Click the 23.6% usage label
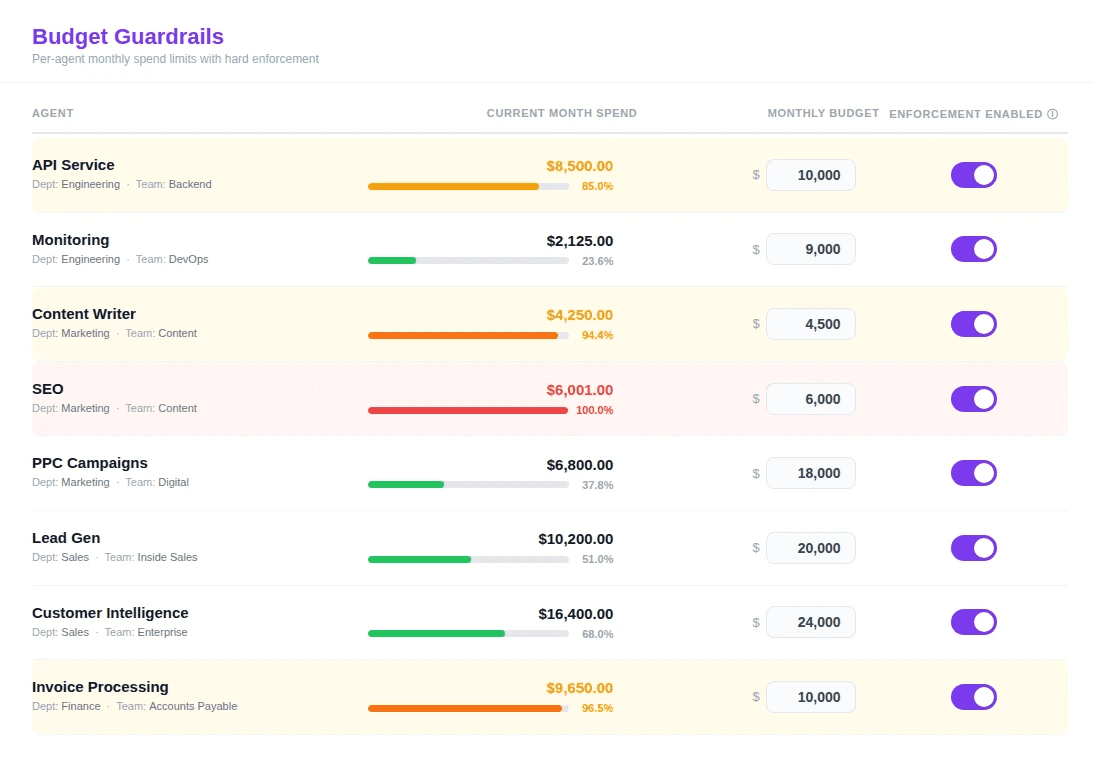This screenshot has height=777, width=1093. pos(597,261)
